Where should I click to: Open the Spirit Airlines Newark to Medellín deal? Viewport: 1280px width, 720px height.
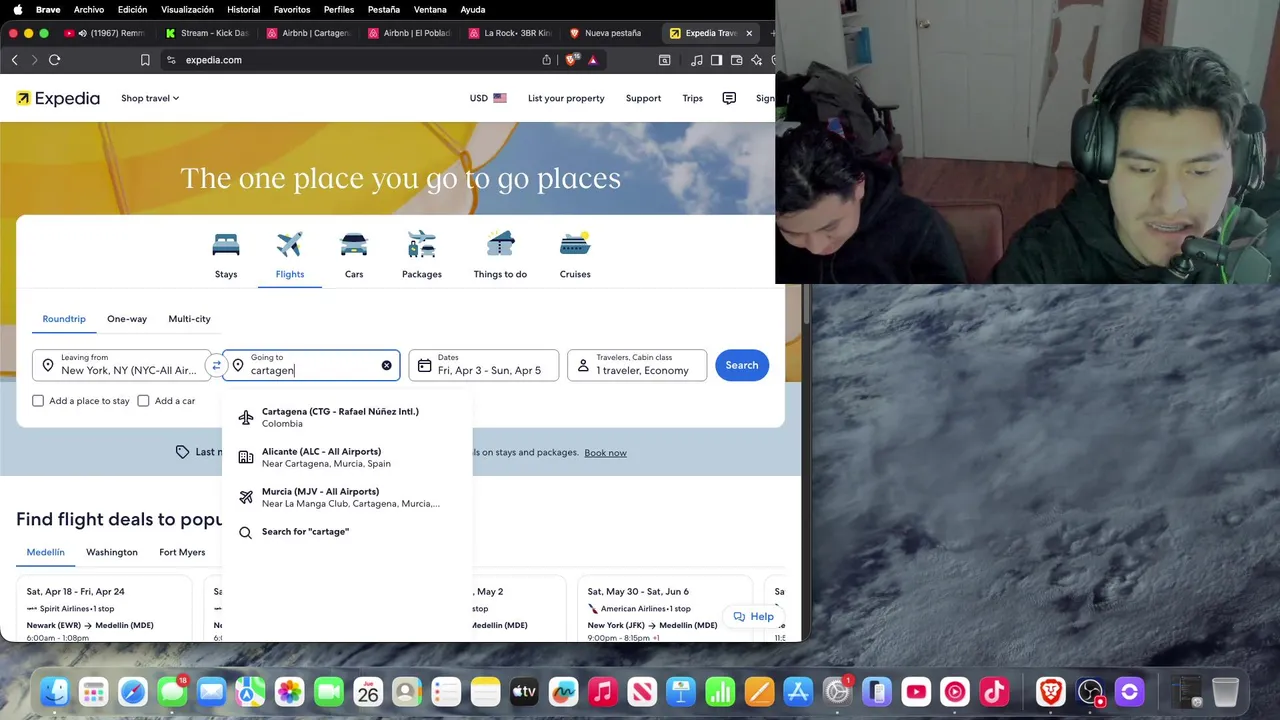pyautogui.click(x=104, y=608)
